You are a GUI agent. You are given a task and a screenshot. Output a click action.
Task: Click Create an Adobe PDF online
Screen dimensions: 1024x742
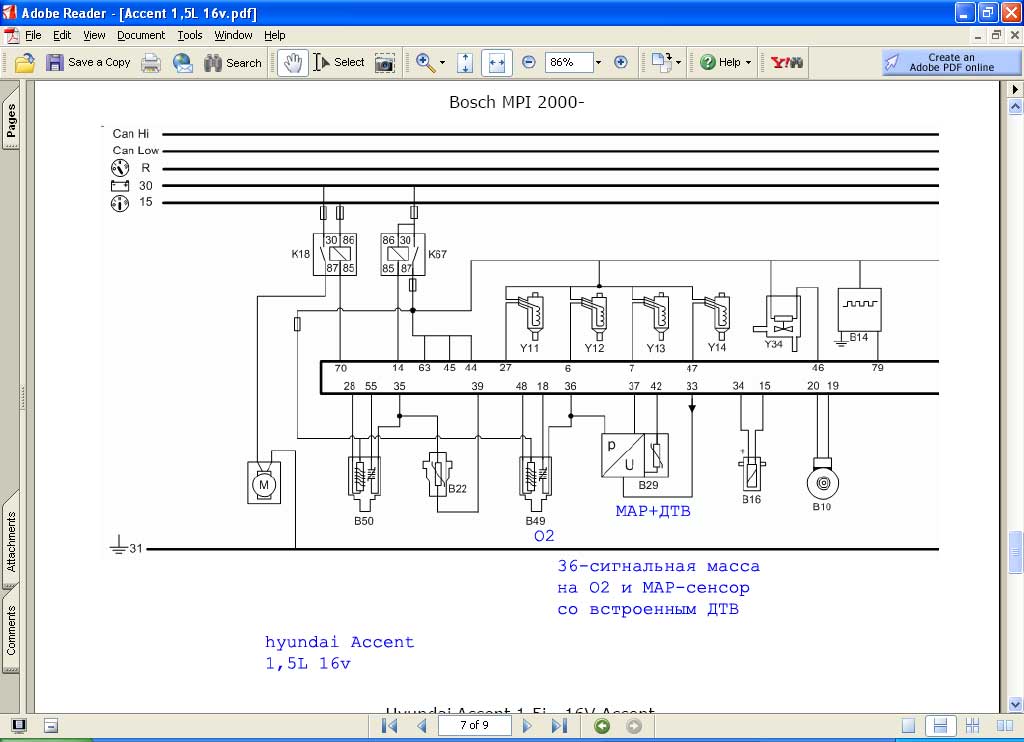pos(950,63)
